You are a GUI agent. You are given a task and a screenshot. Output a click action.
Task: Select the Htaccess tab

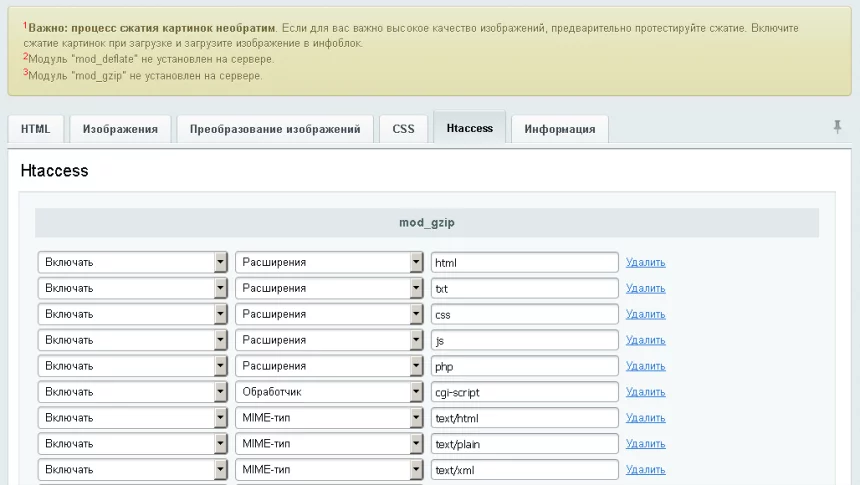pos(469,128)
